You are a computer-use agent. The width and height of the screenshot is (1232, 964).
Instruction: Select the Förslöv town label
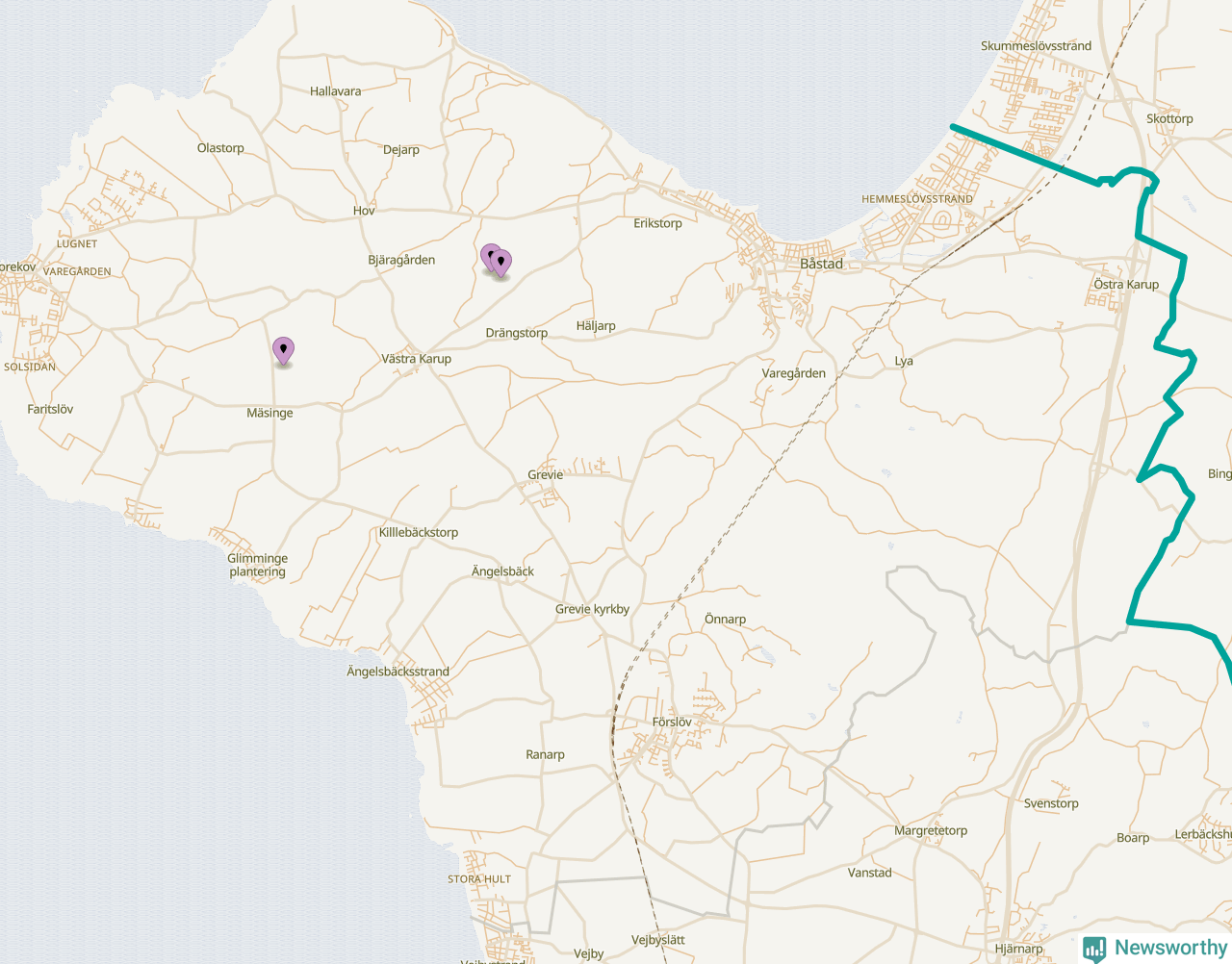(x=672, y=722)
